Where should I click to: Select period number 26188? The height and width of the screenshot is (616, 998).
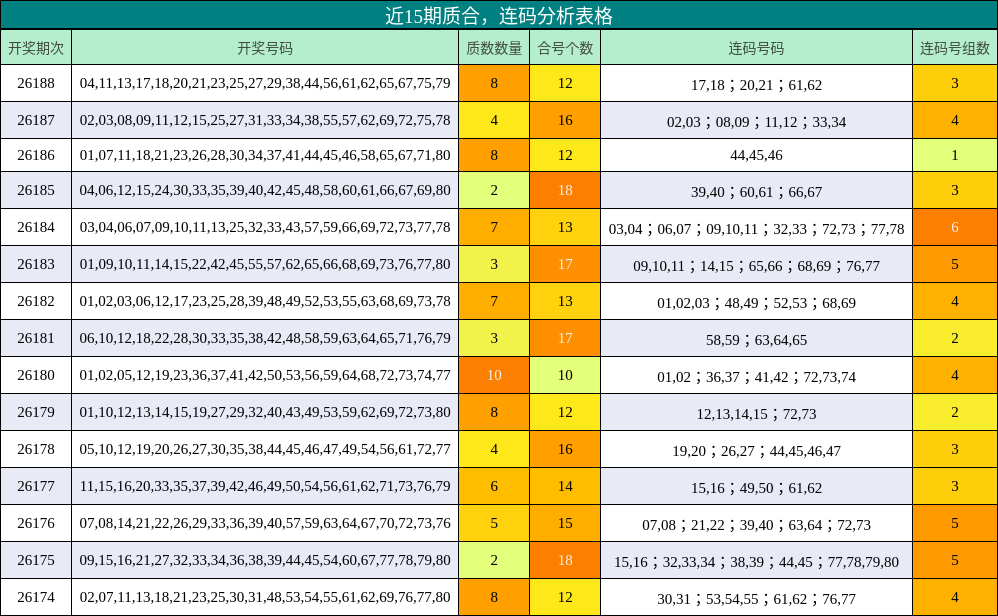click(x=36, y=83)
